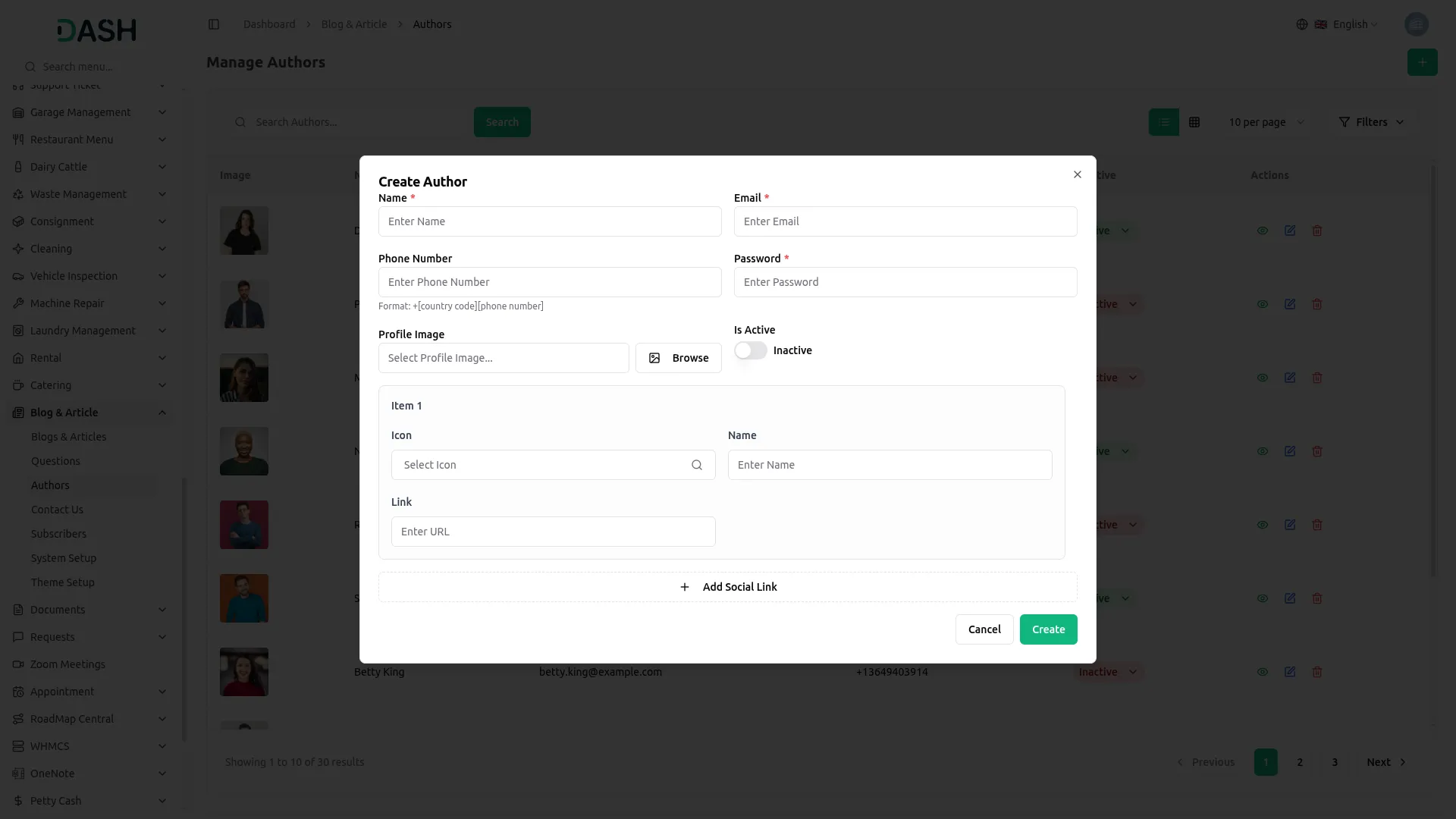Expand the Filters dropdown

pyautogui.click(x=1371, y=122)
